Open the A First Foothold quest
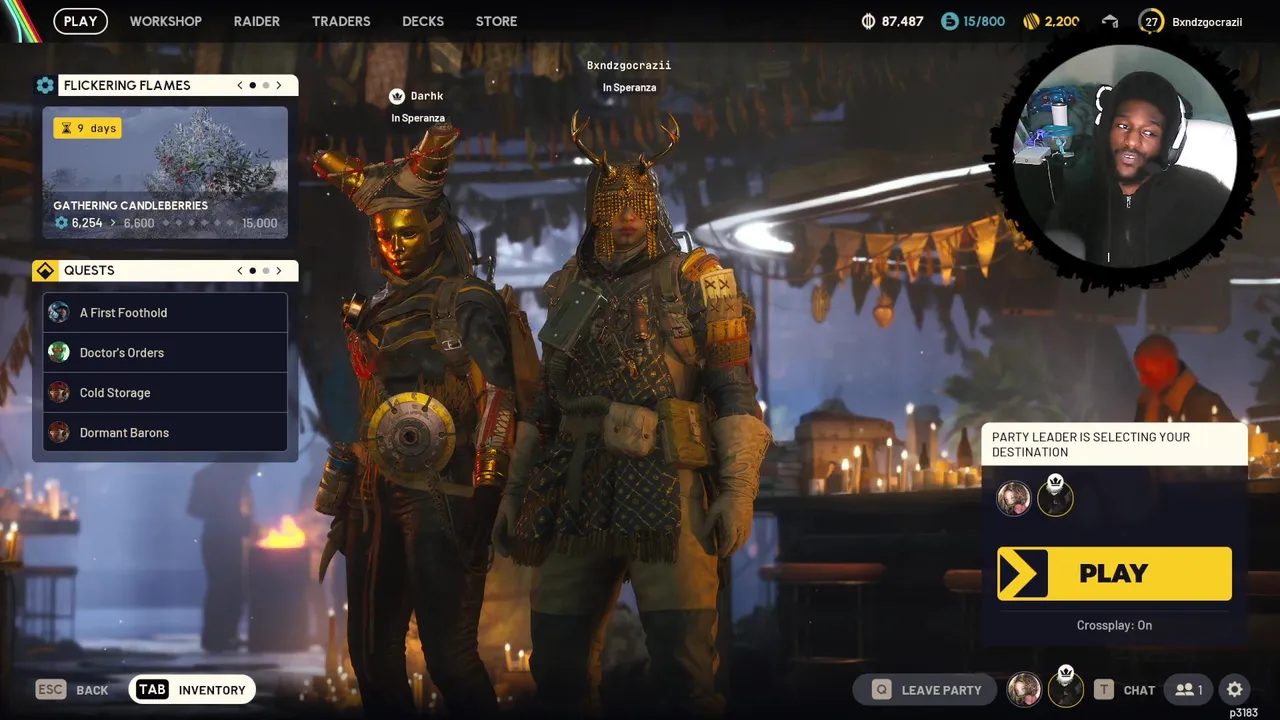Viewport: 1280px width, 720px height. tap(165, 312)
